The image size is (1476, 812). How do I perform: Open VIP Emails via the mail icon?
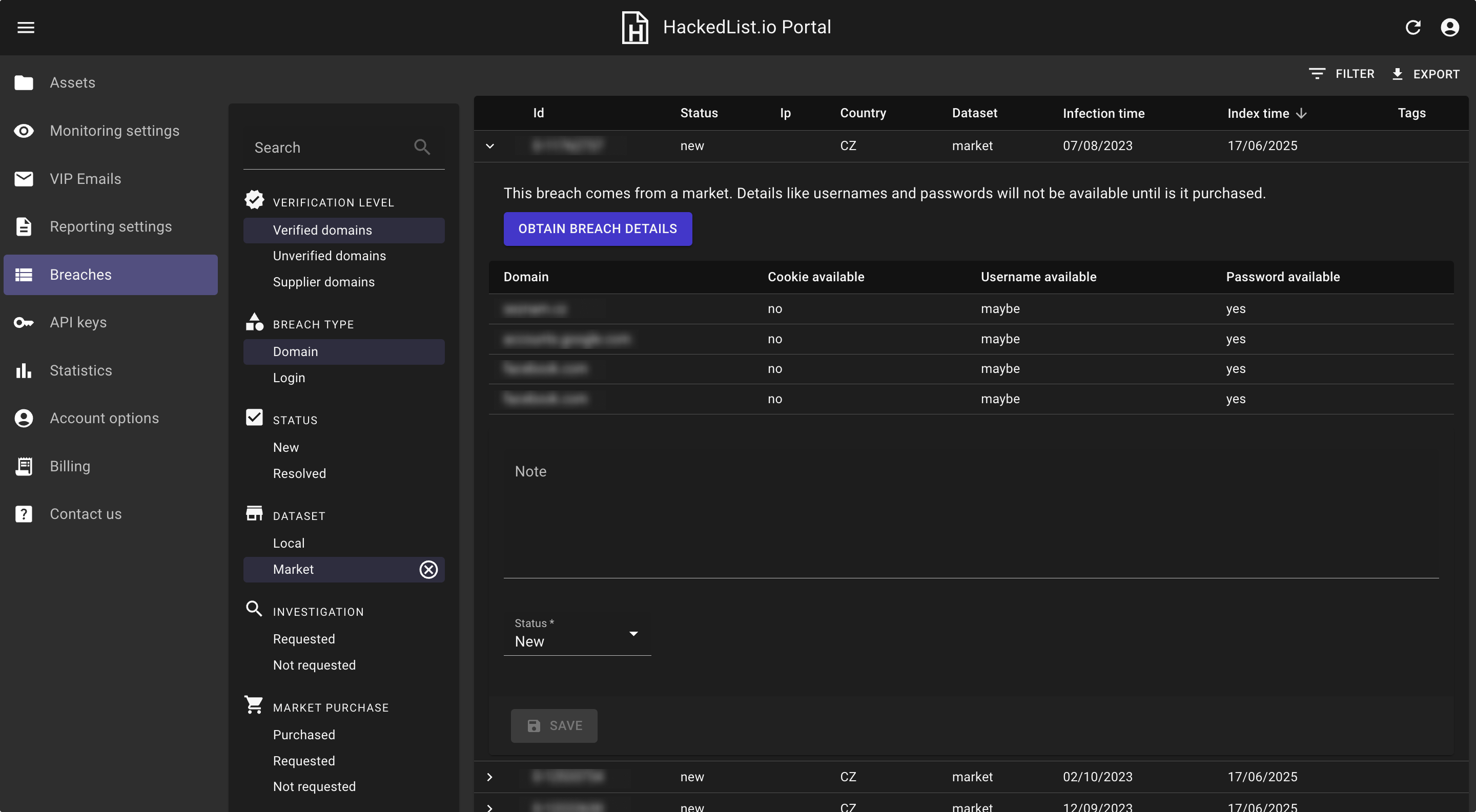[24, 179]
